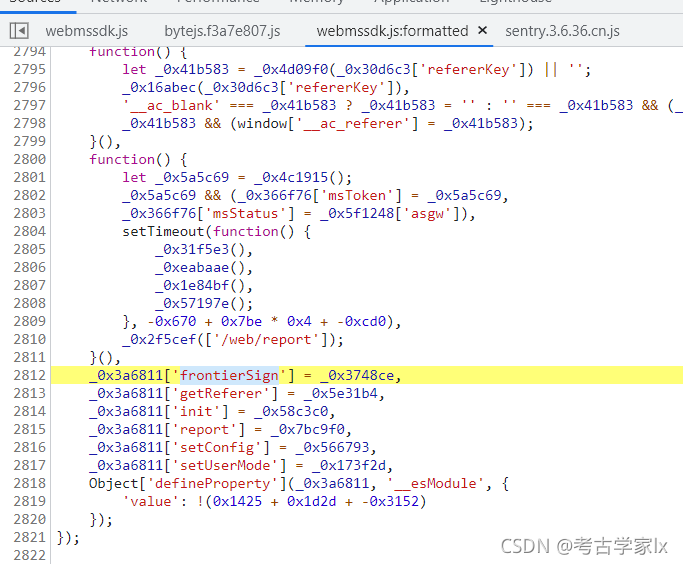The image size is (683, 564).
Task: Click the '__ac_blank' string
Action: pyautogui.click(x=172, y=105)
